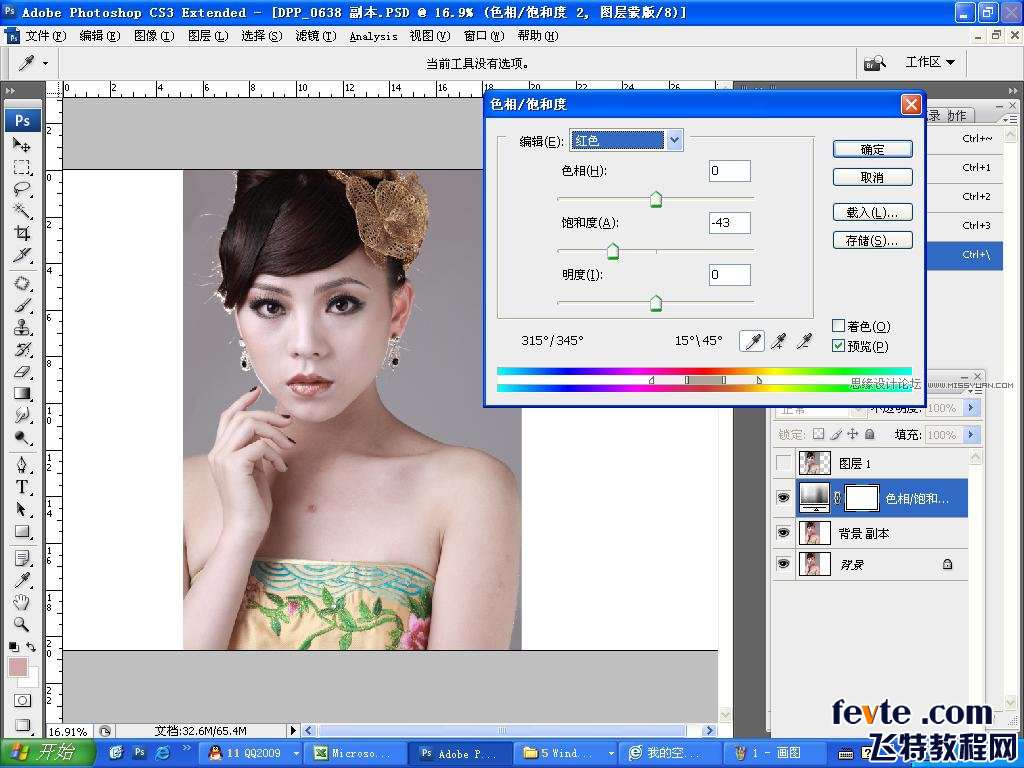Toggle lock transparent pixels in Layers panel
The height and width of the screenshot is (768, 1024).
tap(818, 434)
